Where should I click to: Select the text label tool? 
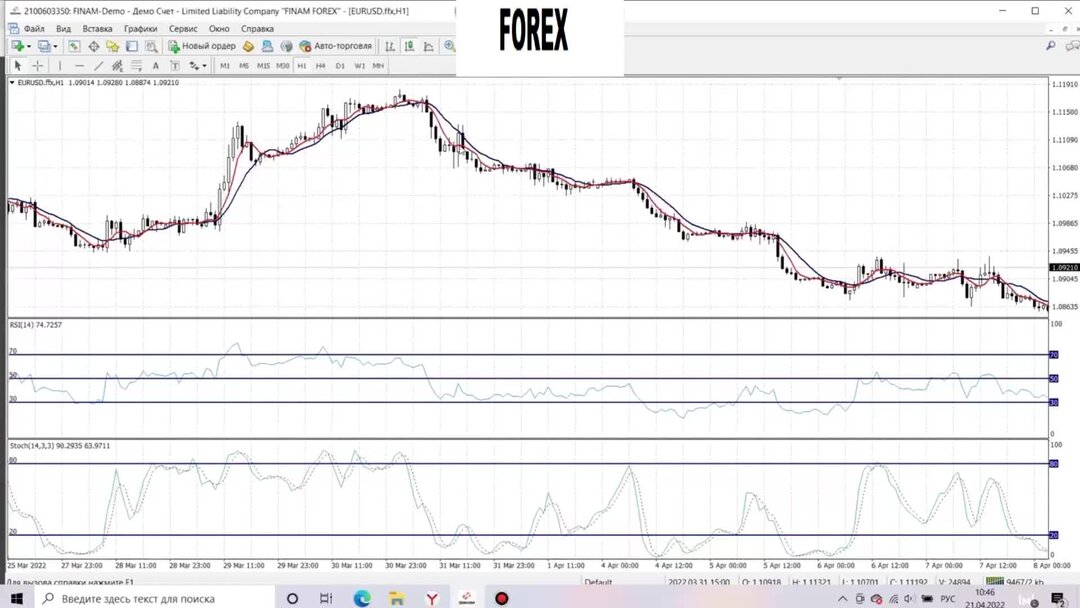(x=175, y=66)
